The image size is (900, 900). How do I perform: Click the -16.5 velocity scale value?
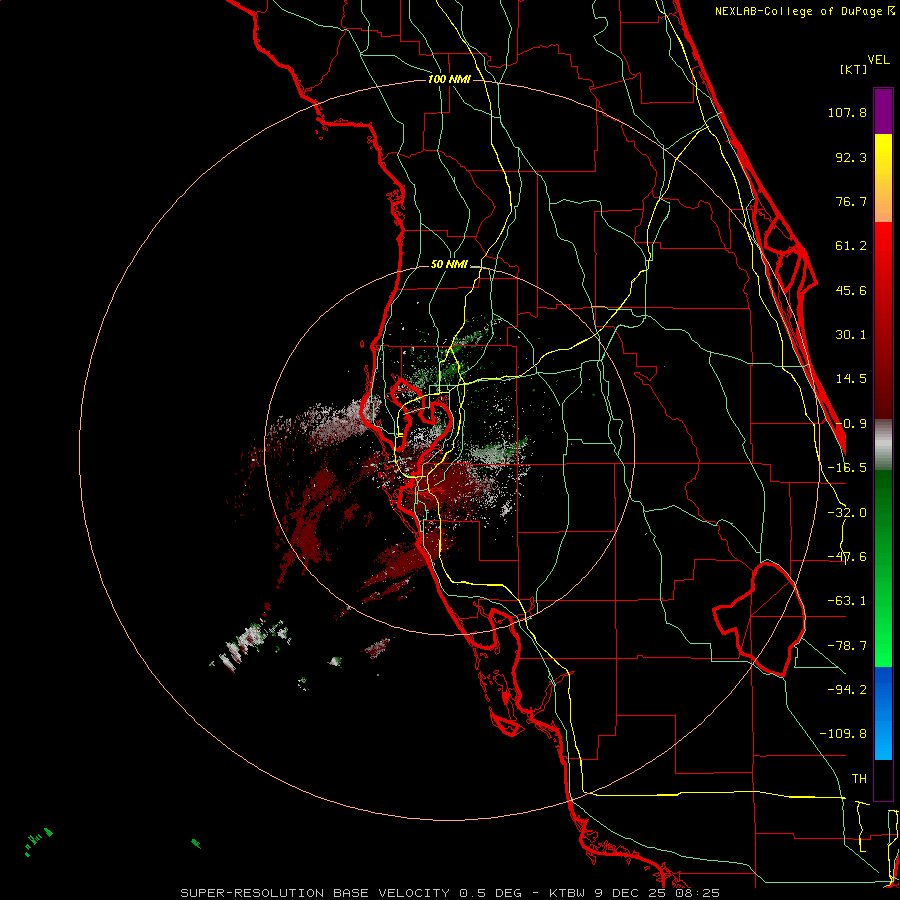847,468
